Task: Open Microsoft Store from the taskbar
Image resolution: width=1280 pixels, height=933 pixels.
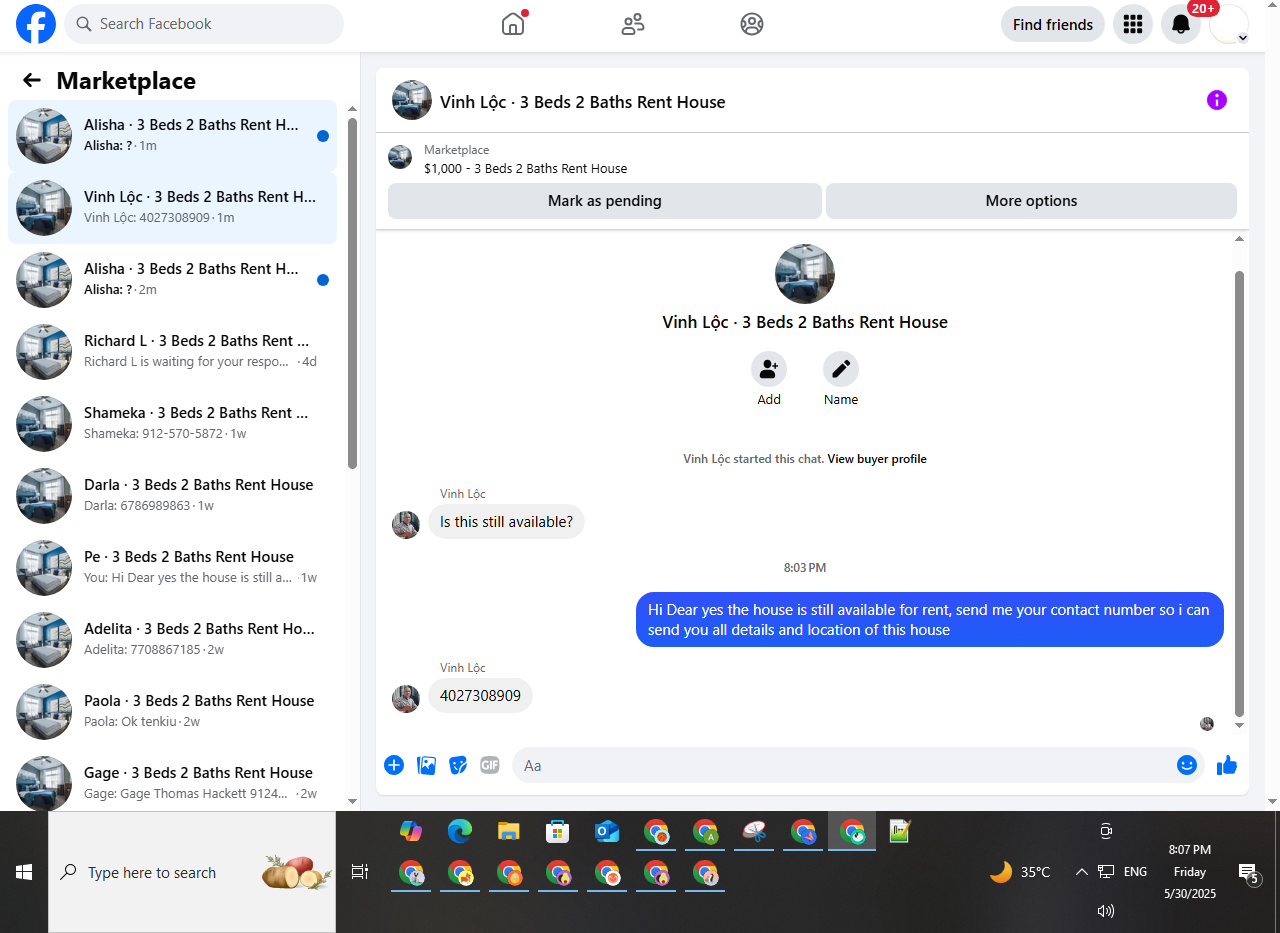Action: point(557,831)
